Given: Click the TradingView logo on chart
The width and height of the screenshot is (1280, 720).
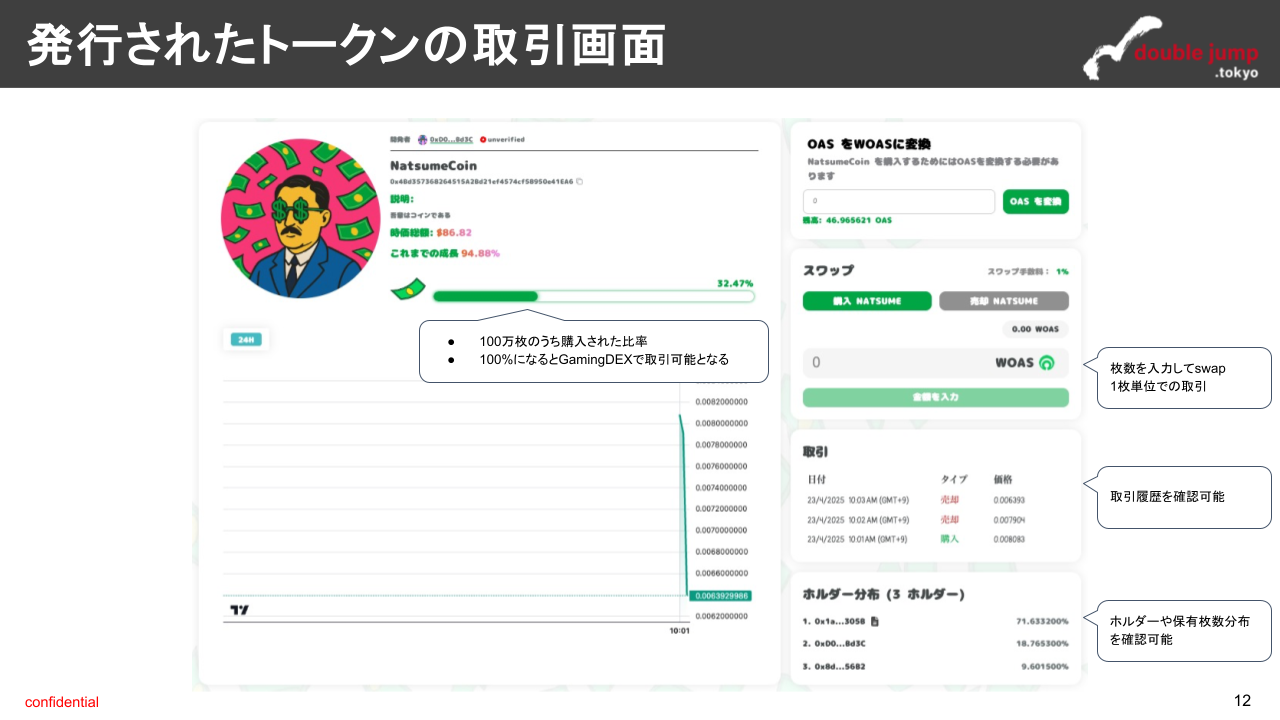Looking at the screenshot, I should pyautogui.click(x=239, y=609).
